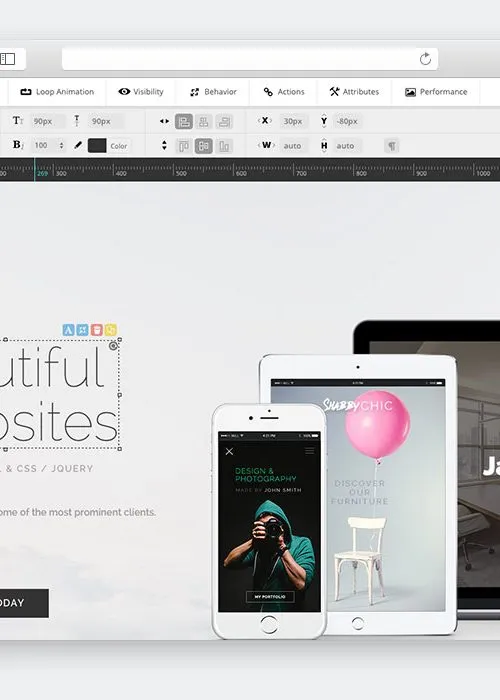Viewport: 500px width, 700px height.
Task: Switch to the Visibility tab
Action: tap(141, 92)
